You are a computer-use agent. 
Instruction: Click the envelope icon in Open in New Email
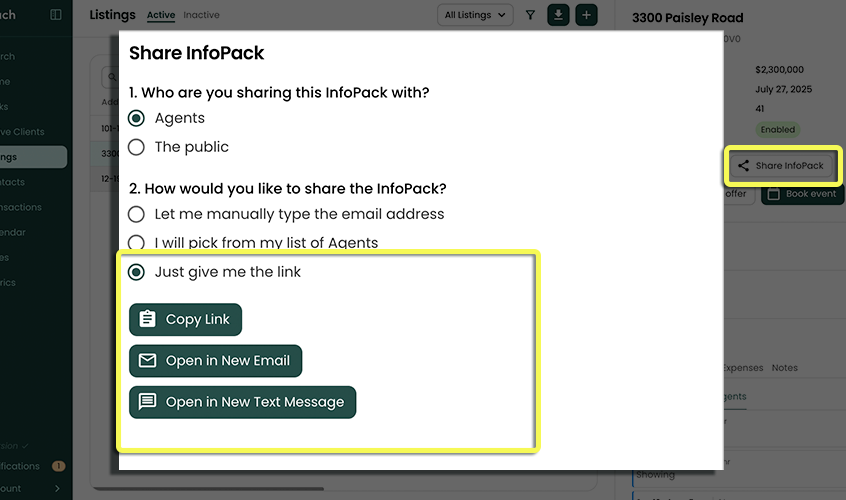[x=148, y=361]
